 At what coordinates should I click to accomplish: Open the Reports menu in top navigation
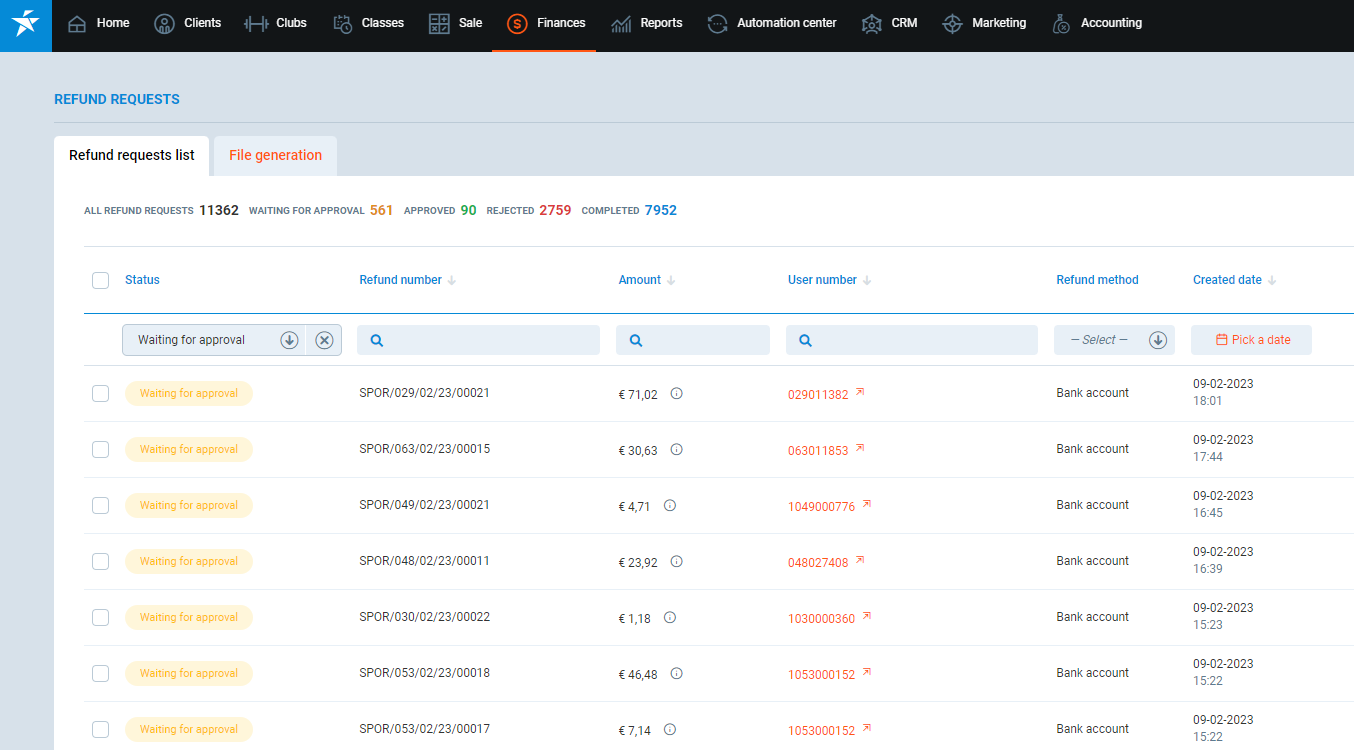click(x=646, y=23)
